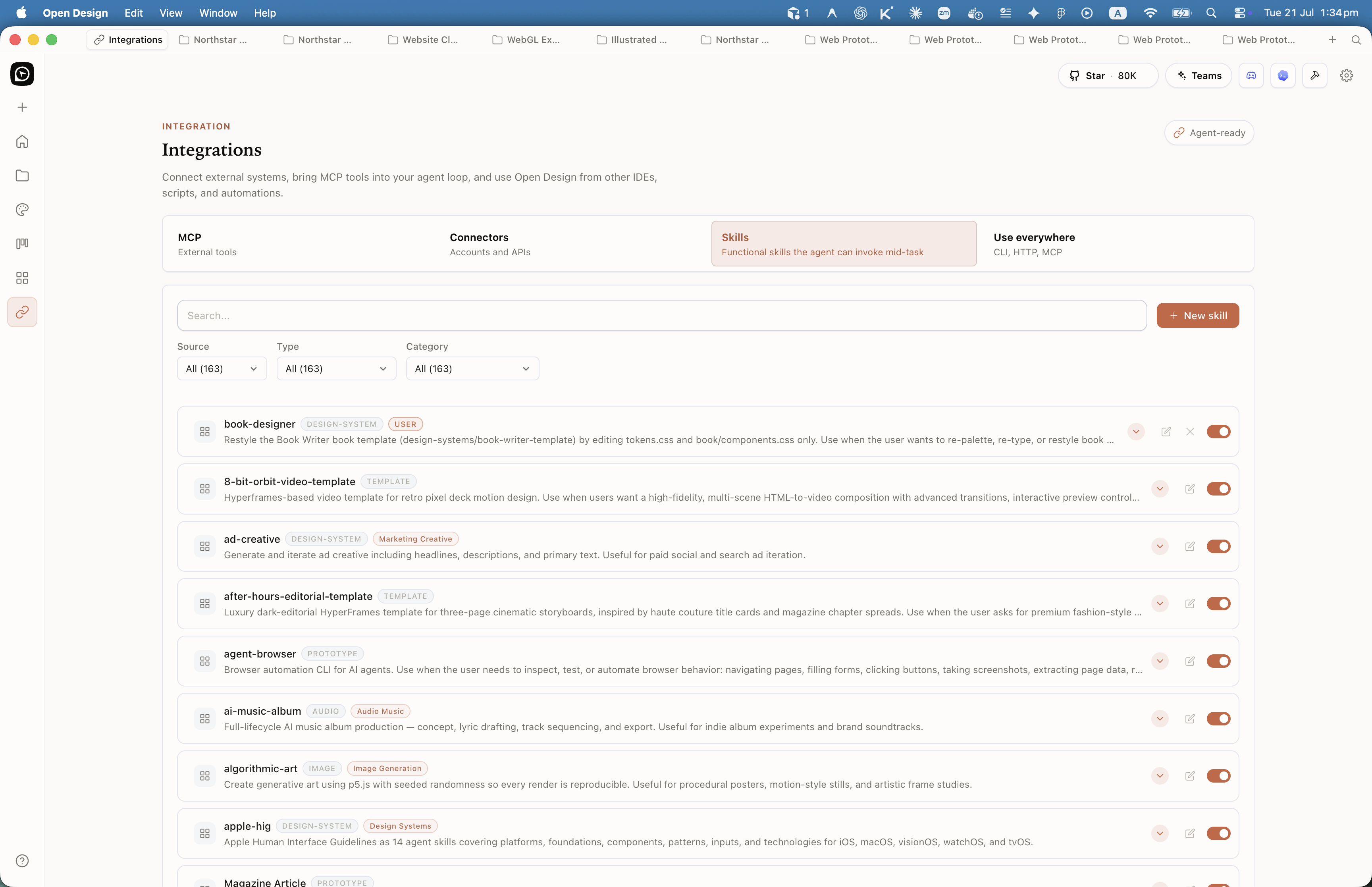Open the Category filter dropdown
The height and width of the screenshot is (887, 1372).
click(x=472, y=368)
